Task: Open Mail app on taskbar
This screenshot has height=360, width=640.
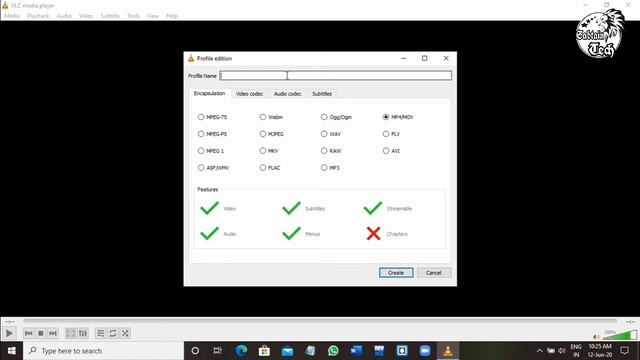Action: (287, 351)
